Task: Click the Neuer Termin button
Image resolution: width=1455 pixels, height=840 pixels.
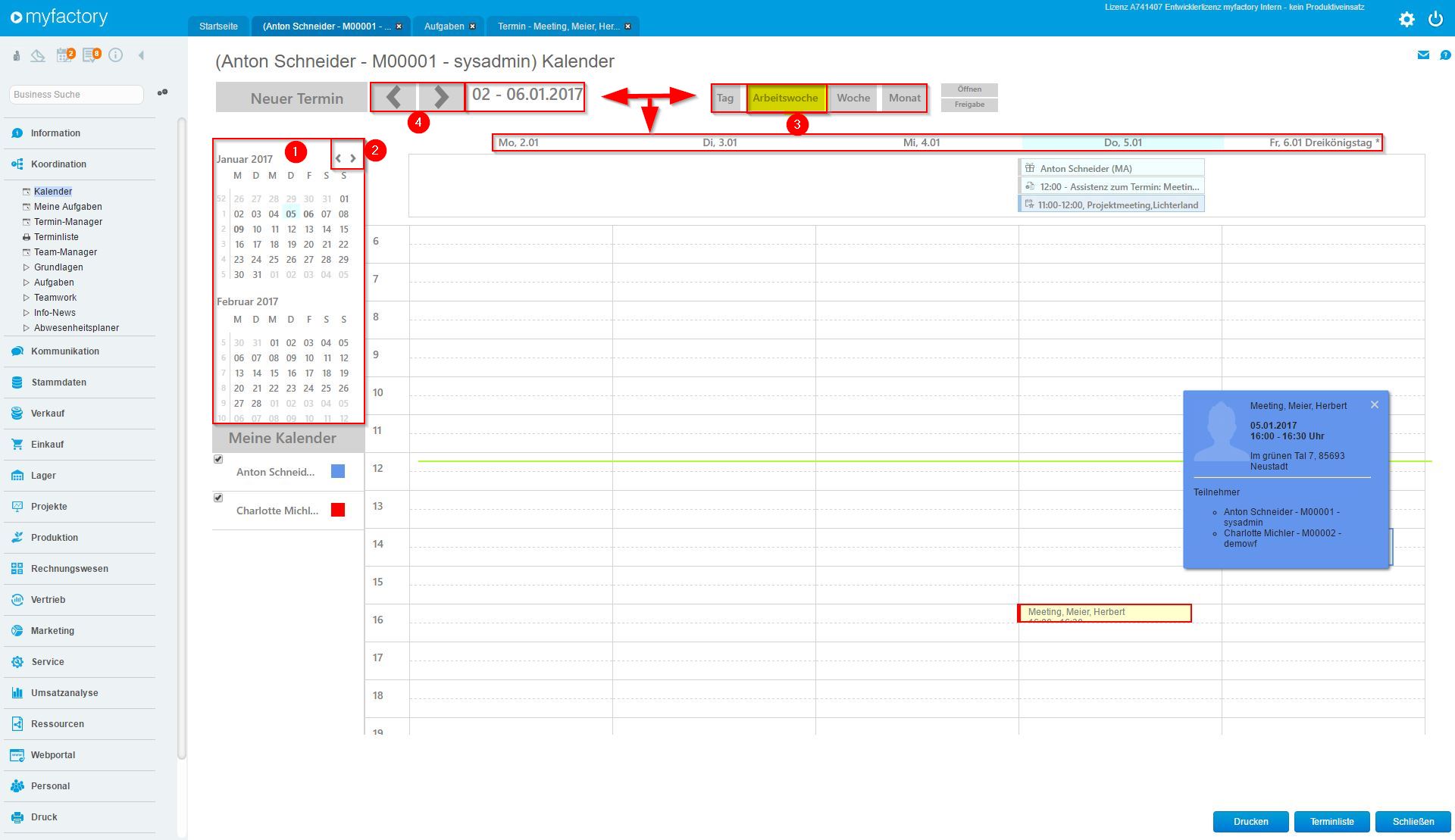Action: click(291, 98)
